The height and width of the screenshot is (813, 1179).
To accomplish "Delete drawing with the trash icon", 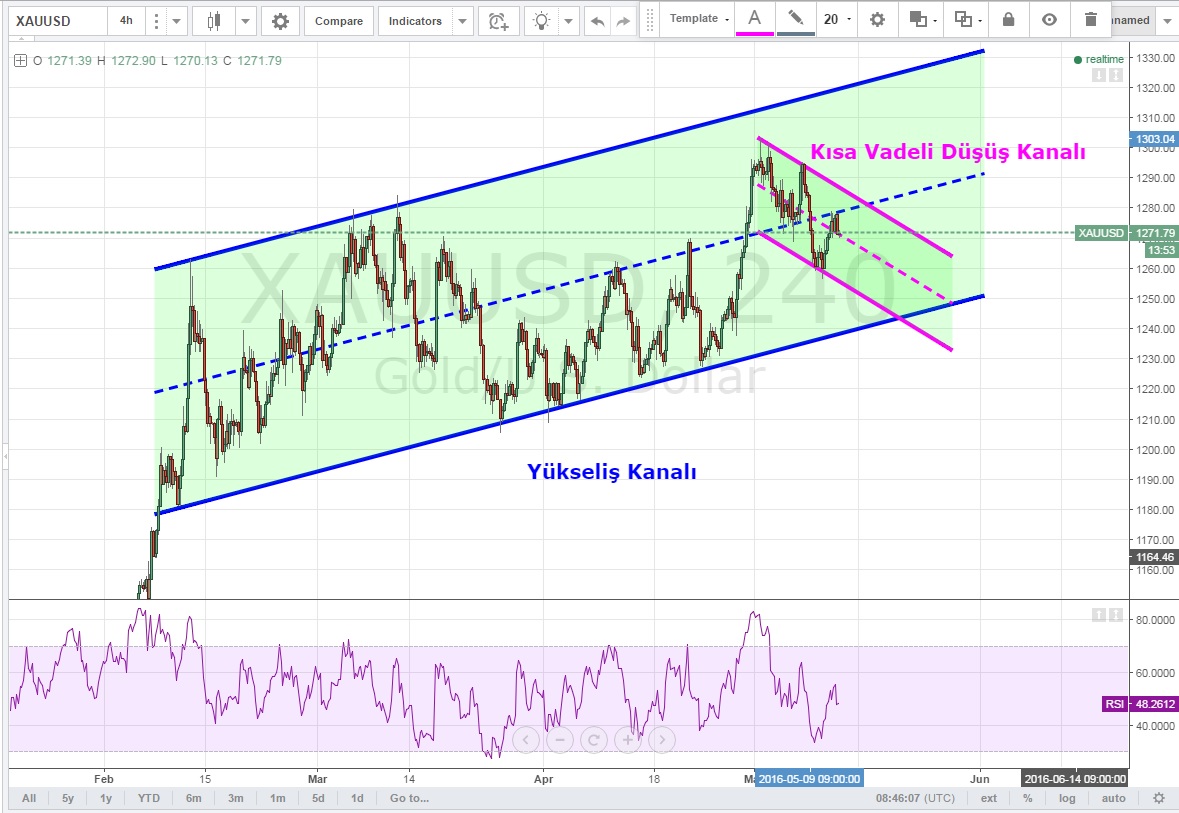I will [x=1090, y=19].
